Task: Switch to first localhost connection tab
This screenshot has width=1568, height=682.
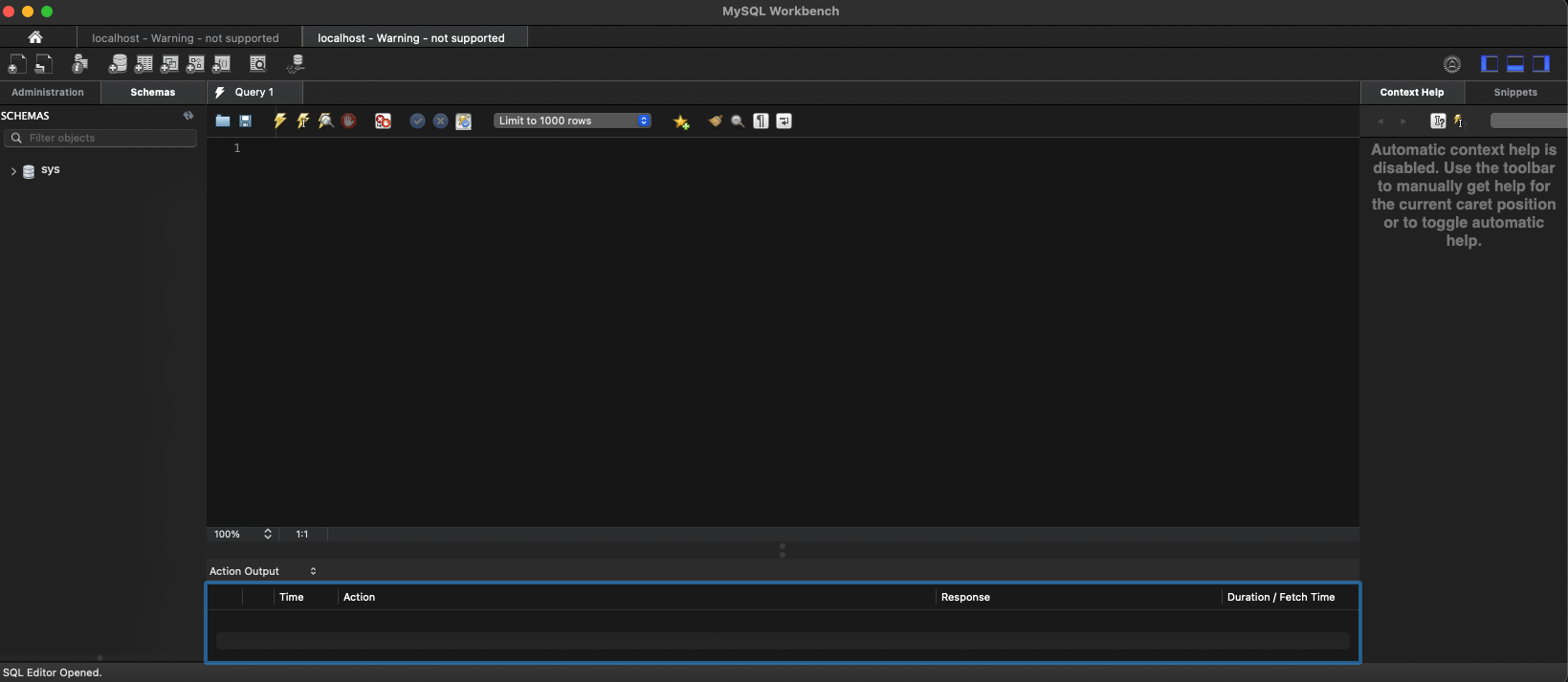Action: pyautogui.click(x=186, y=38)
